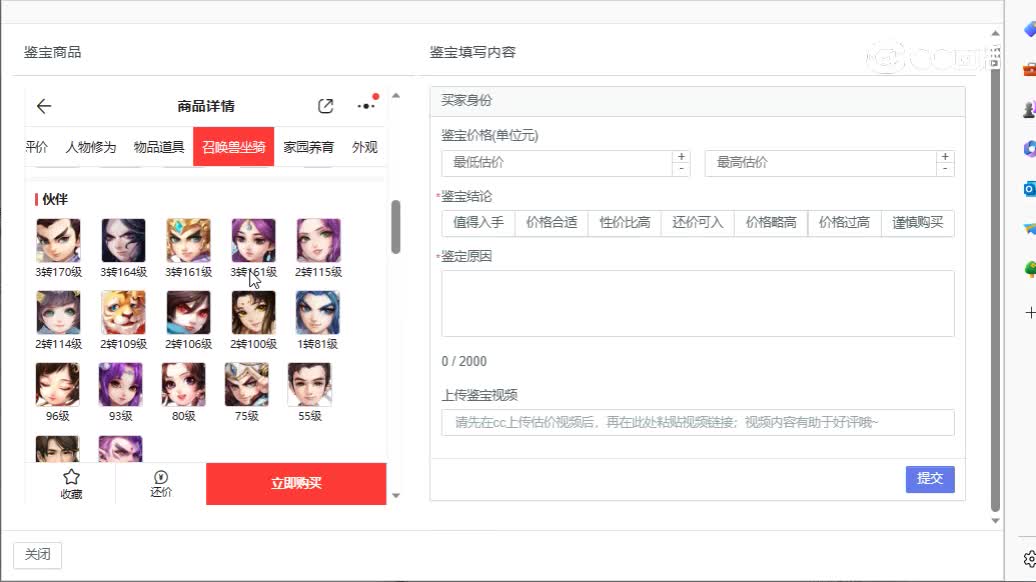Select partner avatar 3转170级

(58, 241)
